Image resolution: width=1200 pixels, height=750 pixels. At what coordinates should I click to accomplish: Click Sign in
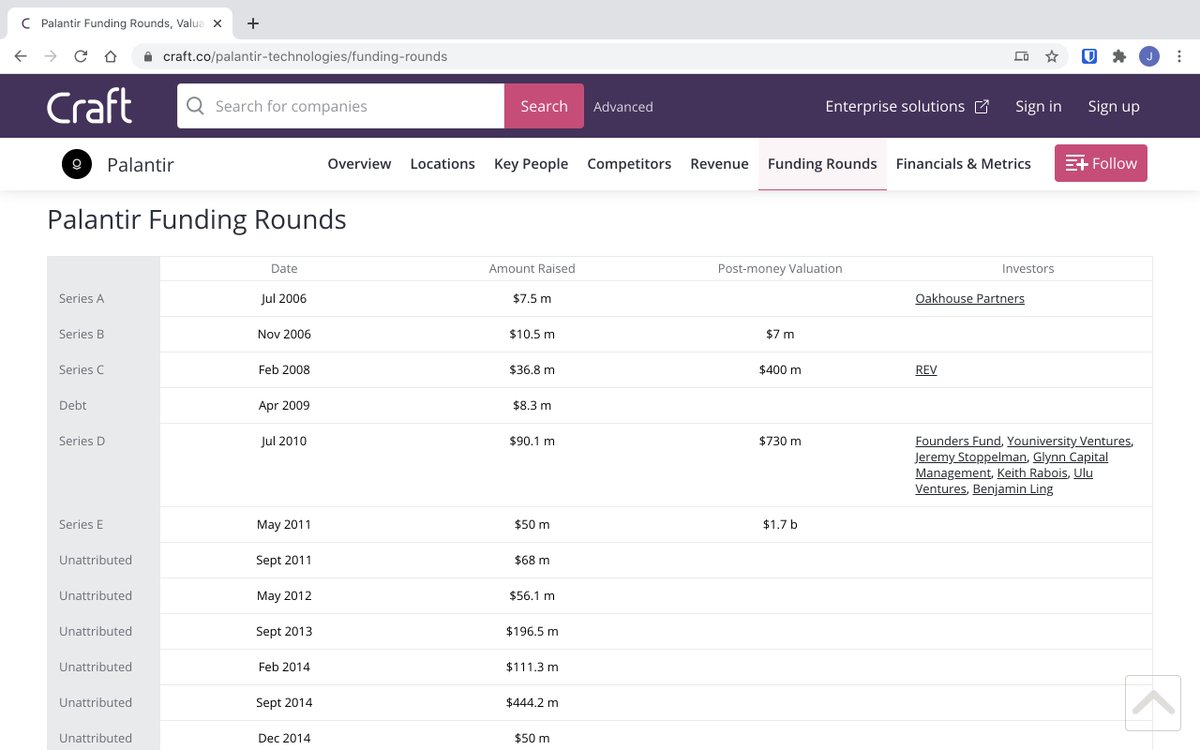1038,106
